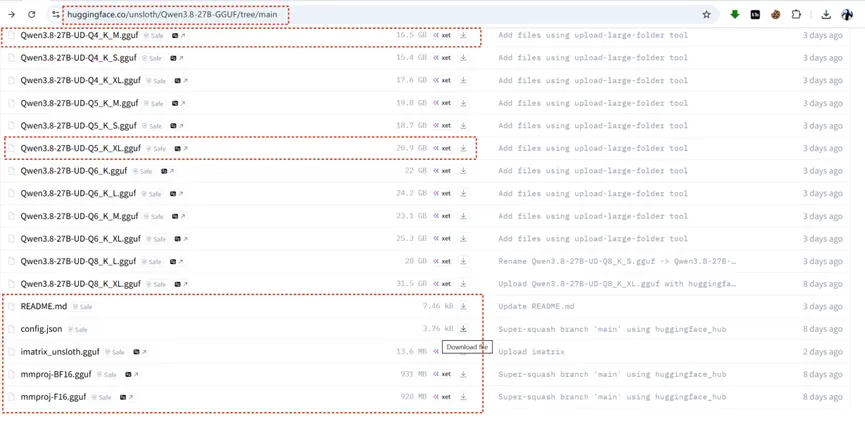
Task: Click the '8 days ago' timestamp for mmproj-BF16.gguf
Action: [x=823, y=374]
